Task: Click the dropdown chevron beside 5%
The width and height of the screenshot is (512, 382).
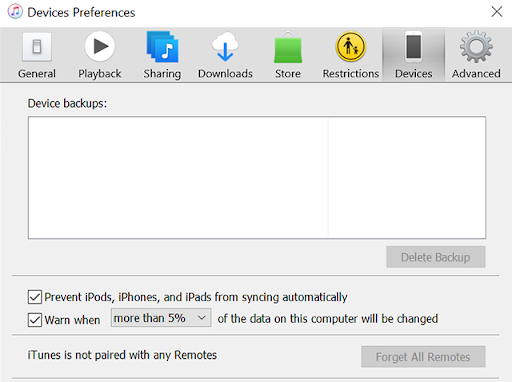Action: [201, 318]
